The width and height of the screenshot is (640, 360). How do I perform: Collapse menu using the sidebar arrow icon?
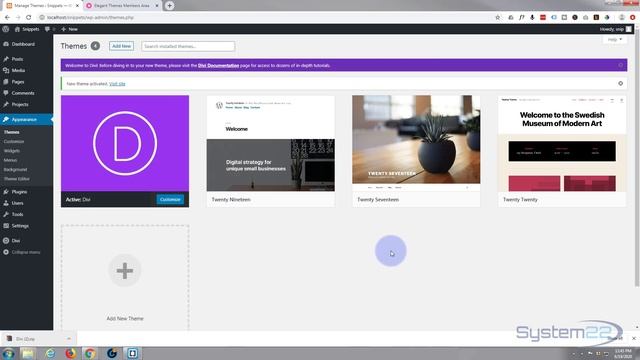(6, 252)
